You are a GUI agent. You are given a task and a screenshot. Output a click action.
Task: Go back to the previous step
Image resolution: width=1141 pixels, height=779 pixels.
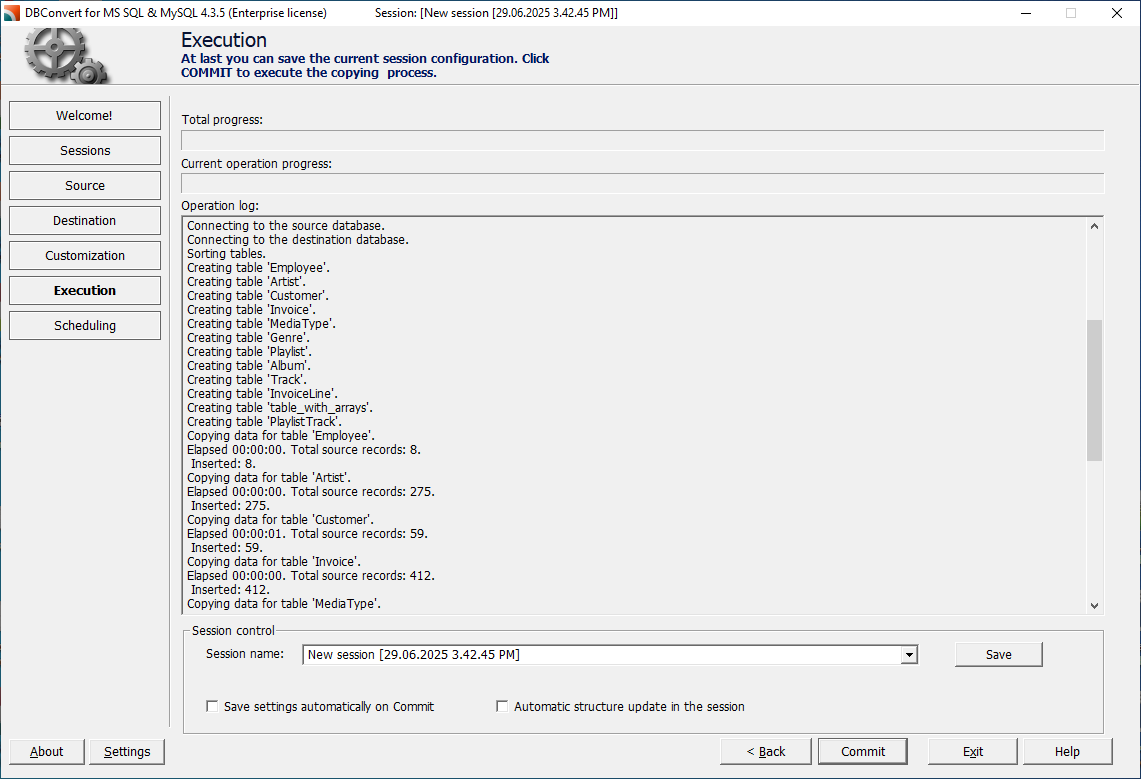pyautogui.click(x=765, y=751)
